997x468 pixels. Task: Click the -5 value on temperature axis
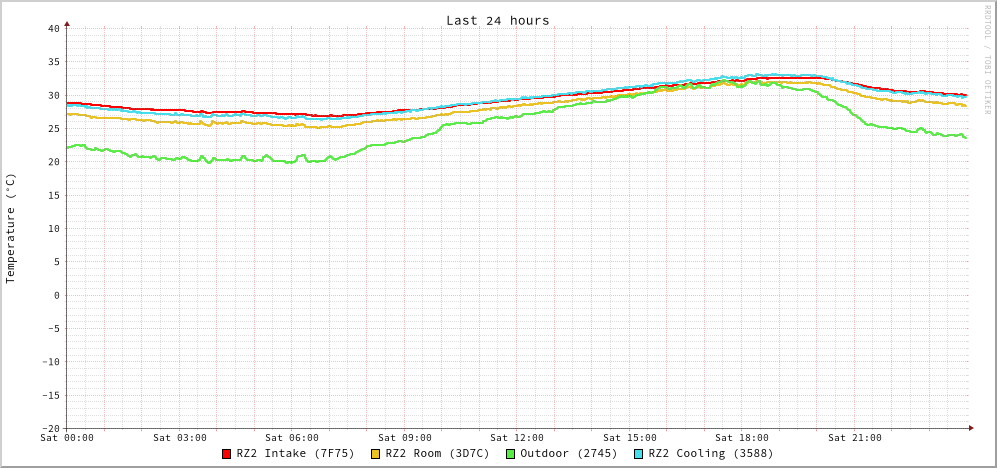[53, 328]
